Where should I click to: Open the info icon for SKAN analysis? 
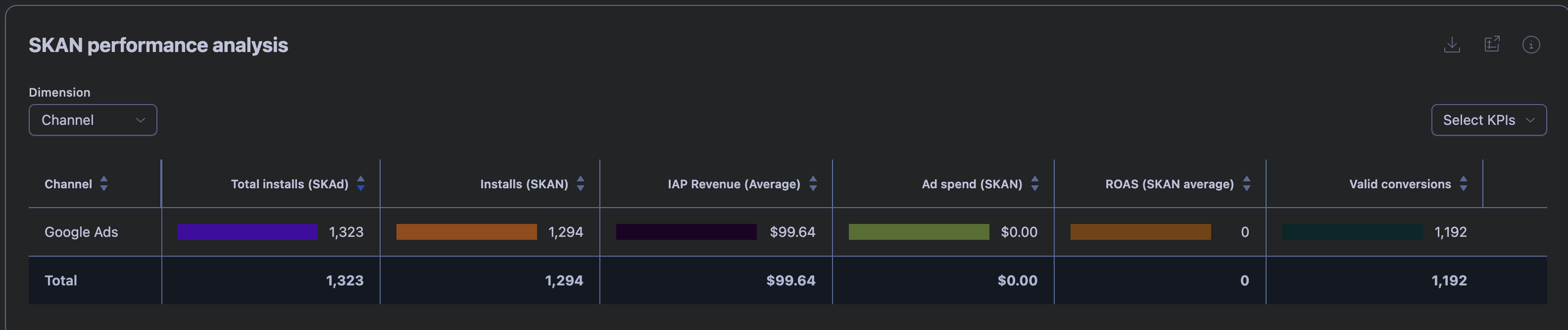point(1531,45)
